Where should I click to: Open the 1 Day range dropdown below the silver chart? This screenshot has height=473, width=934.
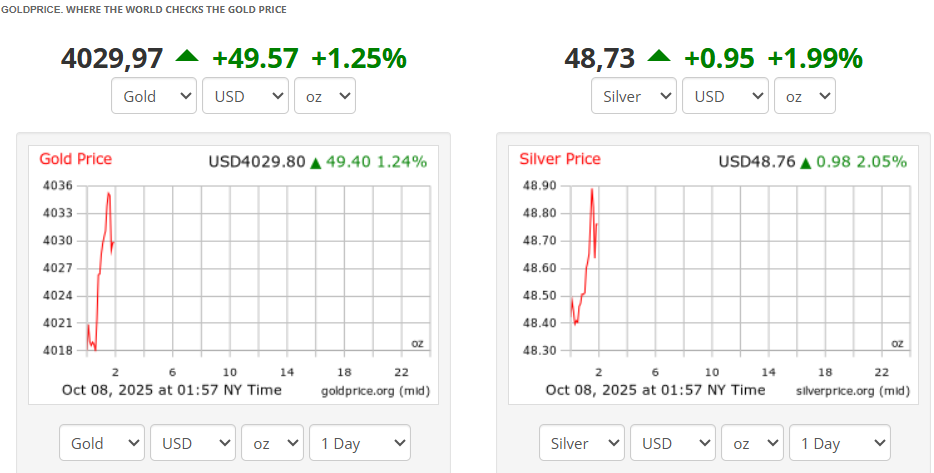click(x=840, y=443)
